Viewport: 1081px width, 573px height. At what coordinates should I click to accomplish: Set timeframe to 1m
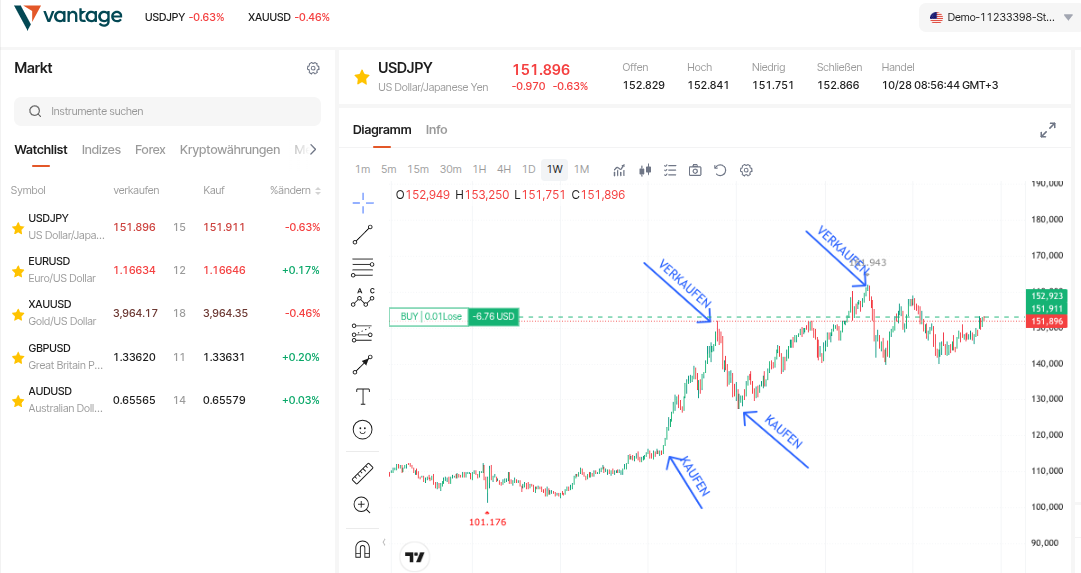[363, 169]
